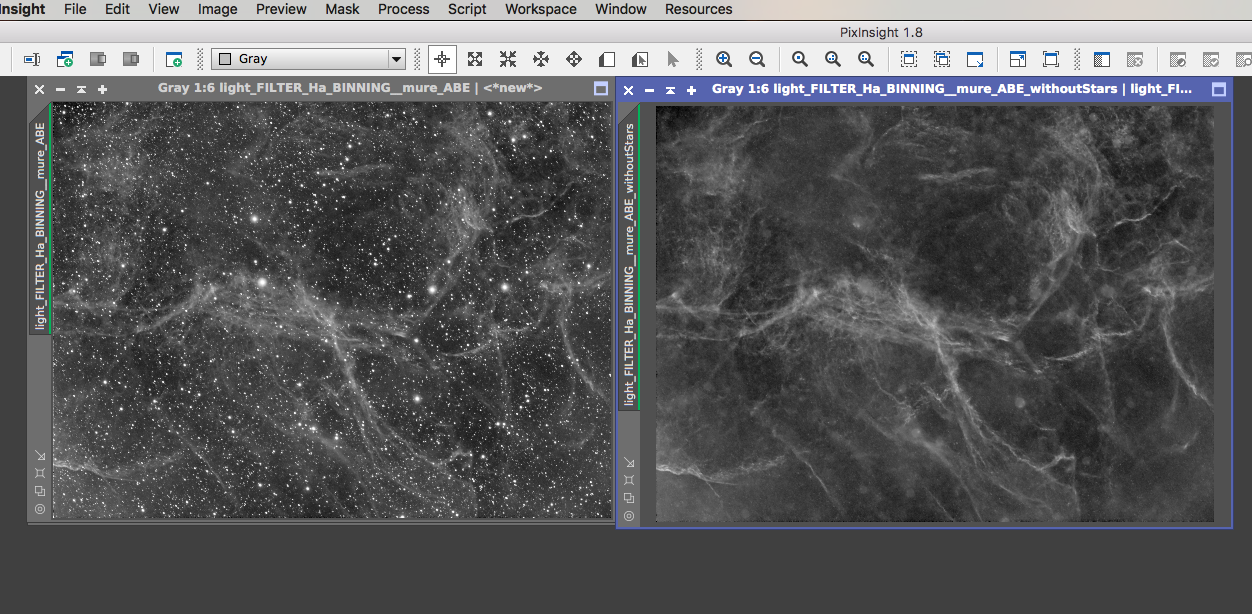Click the folded page corner icon
1252x614 pixels.
click(x=607, y=59)
